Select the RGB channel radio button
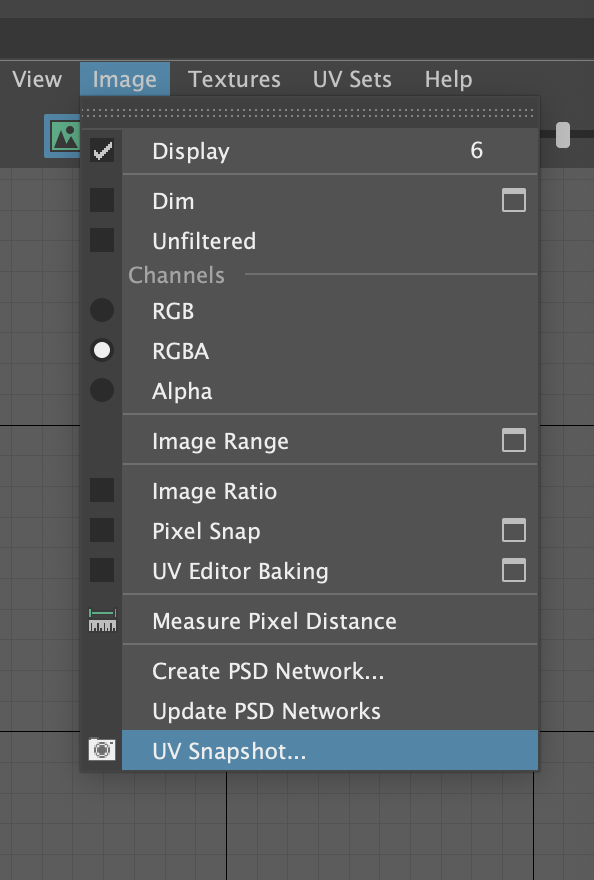Image resolution: width=594 pixels, height=880 pixels. [102, 310]
